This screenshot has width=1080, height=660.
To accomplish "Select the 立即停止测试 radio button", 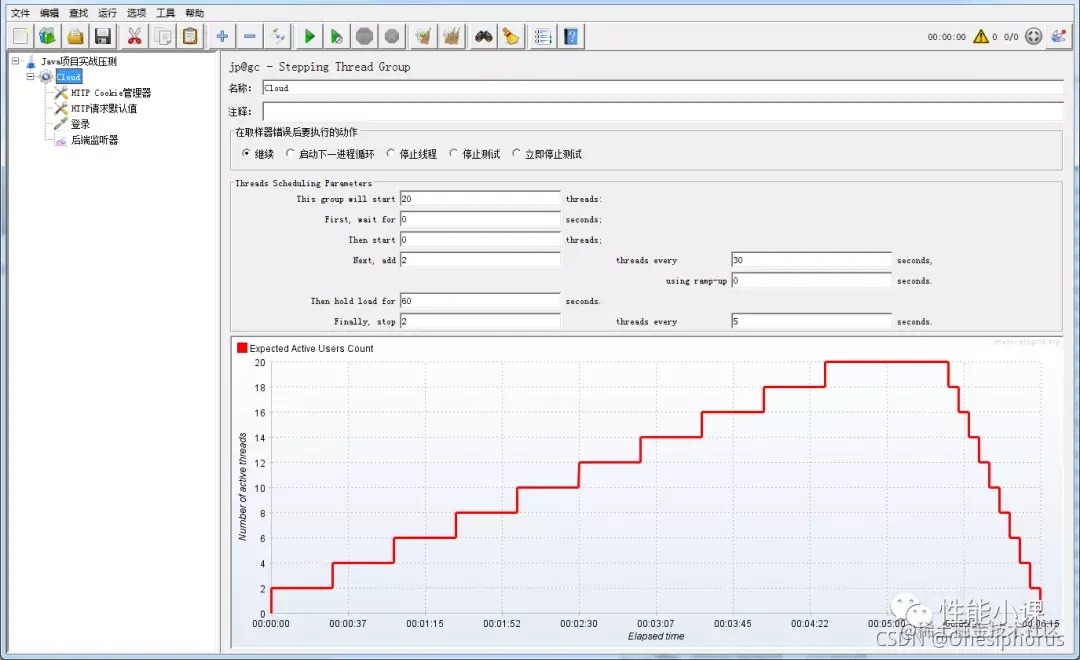I will click(x=516, y=154).
